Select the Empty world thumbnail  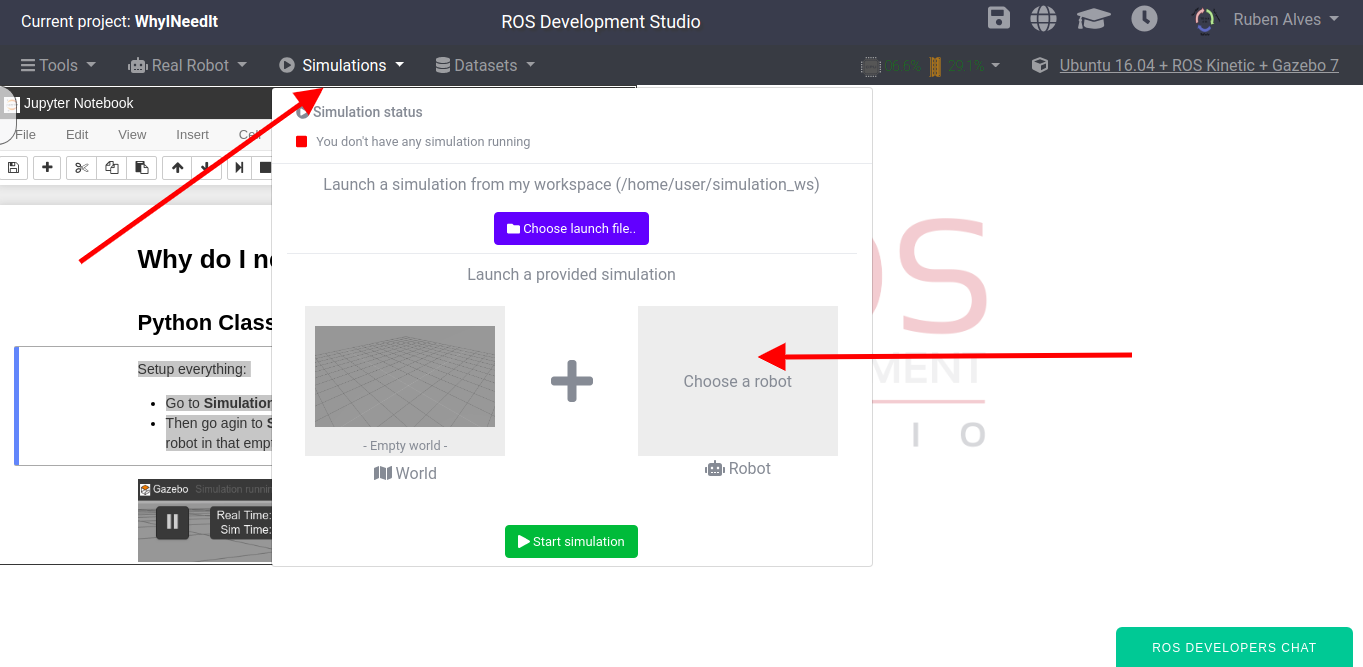[405, 380]
